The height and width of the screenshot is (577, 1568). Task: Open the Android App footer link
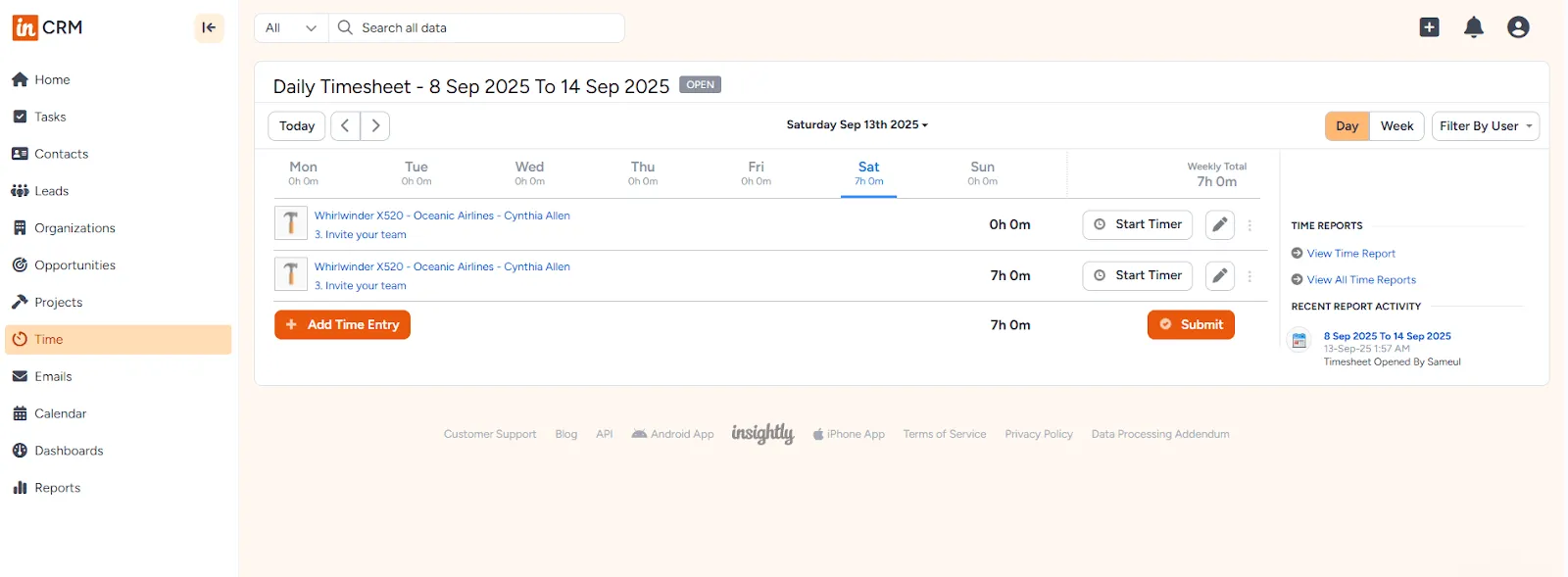pos(673,434)
